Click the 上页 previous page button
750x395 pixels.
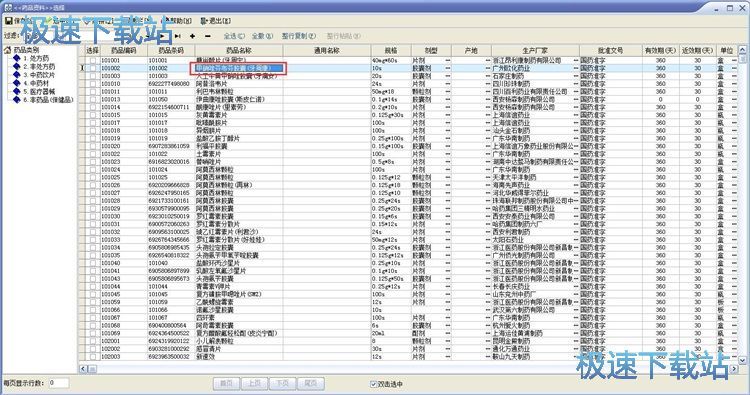(254, 384)
